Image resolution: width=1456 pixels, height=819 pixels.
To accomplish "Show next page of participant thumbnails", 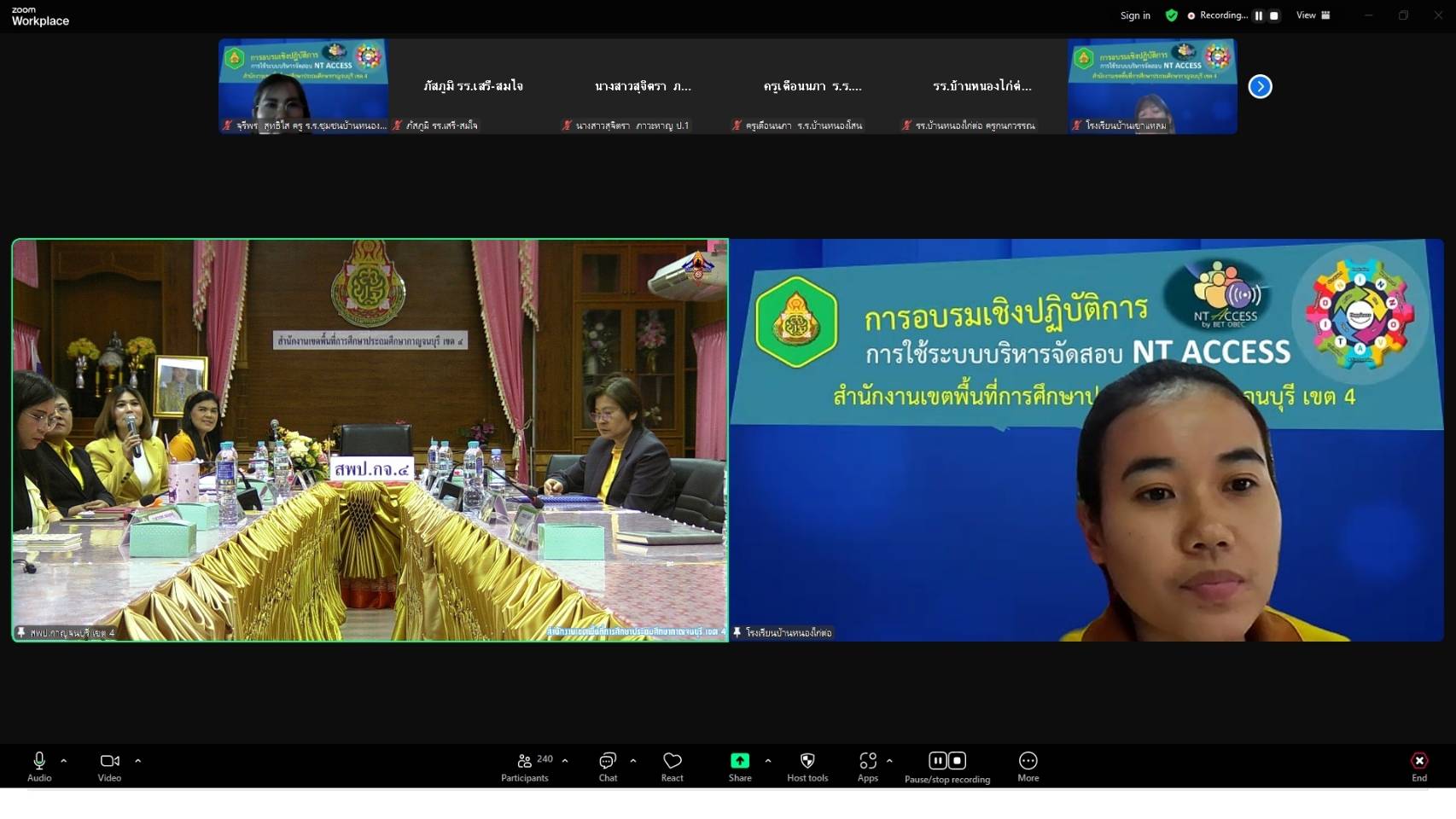I will click(1260, 86).
